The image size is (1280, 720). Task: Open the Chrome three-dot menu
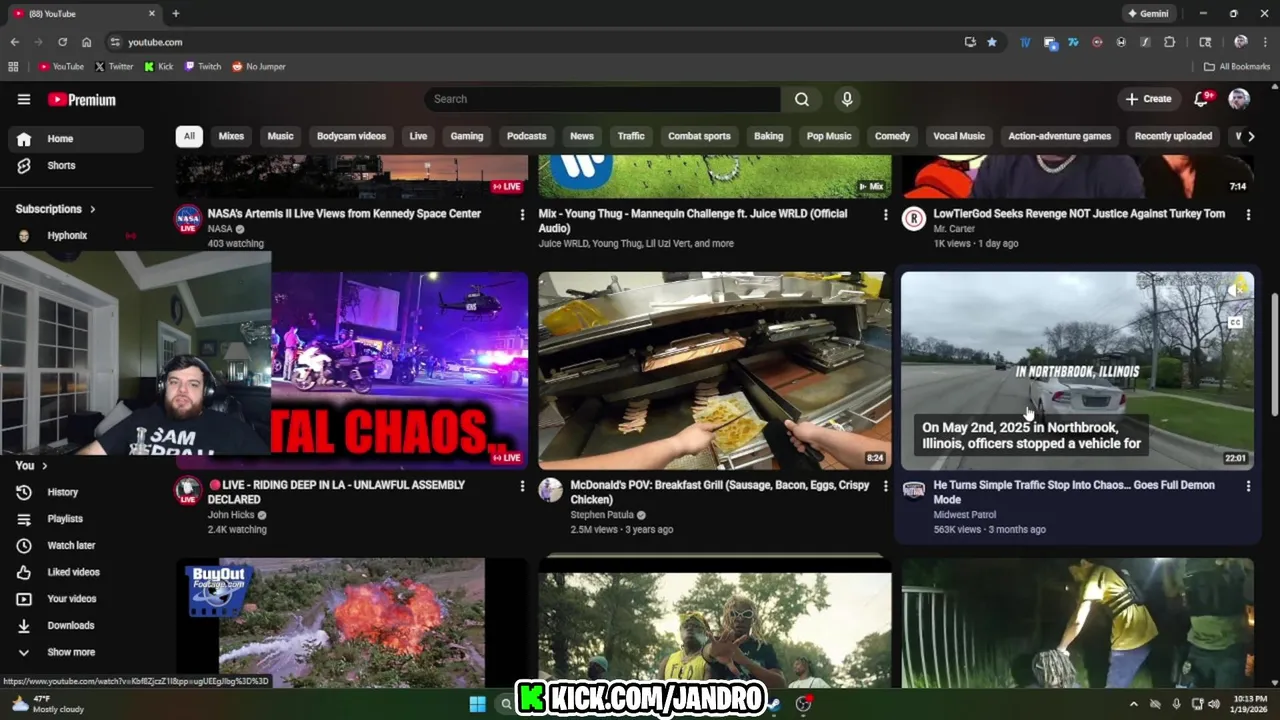(x=1264, y=42)
